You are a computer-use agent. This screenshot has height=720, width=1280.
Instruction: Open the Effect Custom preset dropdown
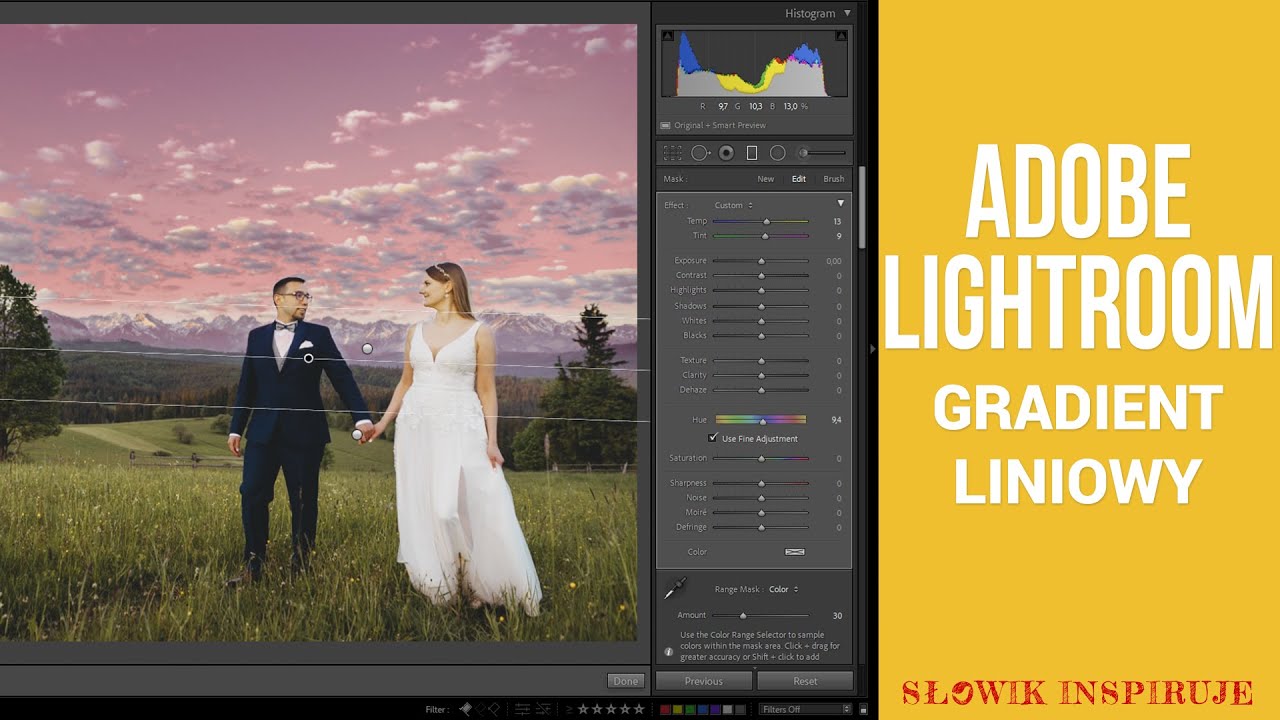pyautogui.click(x=734, y=205)
